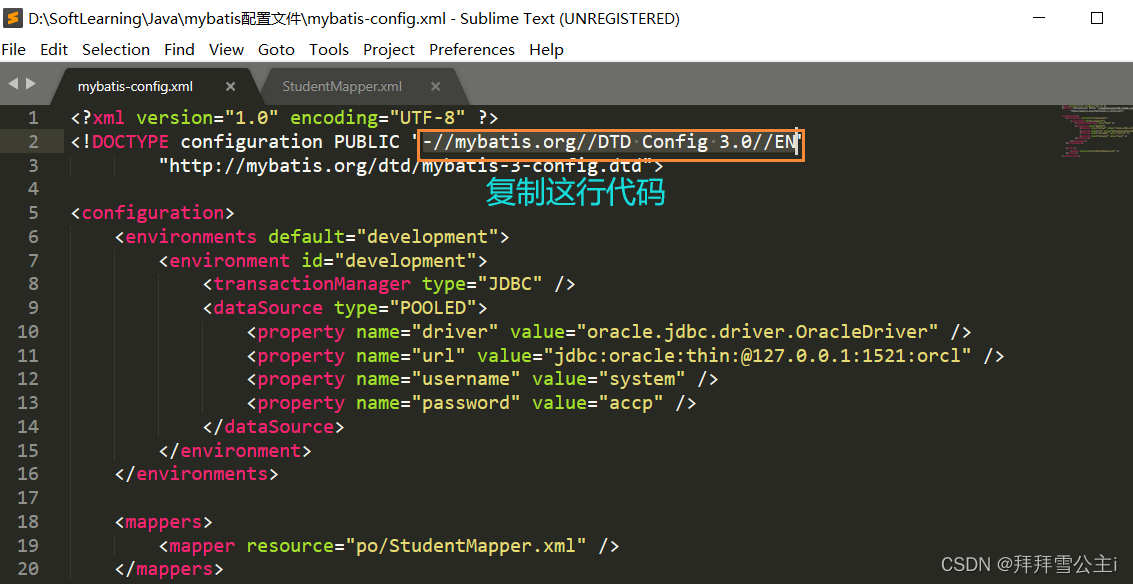1133x584 pixels.
Task: Click the Sublime Text title bar icon
Action: 12,19
